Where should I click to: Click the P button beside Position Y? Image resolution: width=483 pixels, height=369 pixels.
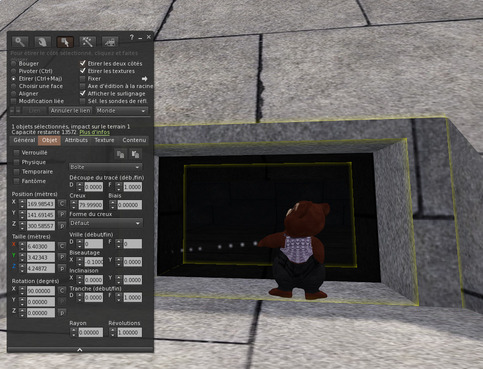click(62, 214)
